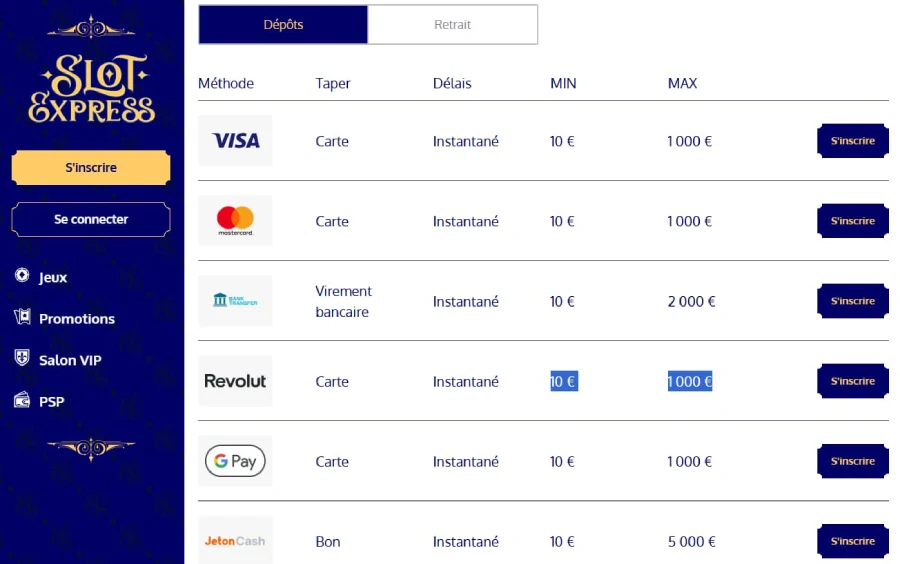900x564 pixels.
Task: Switch to the Retrait tab
Action: point(452,25)
